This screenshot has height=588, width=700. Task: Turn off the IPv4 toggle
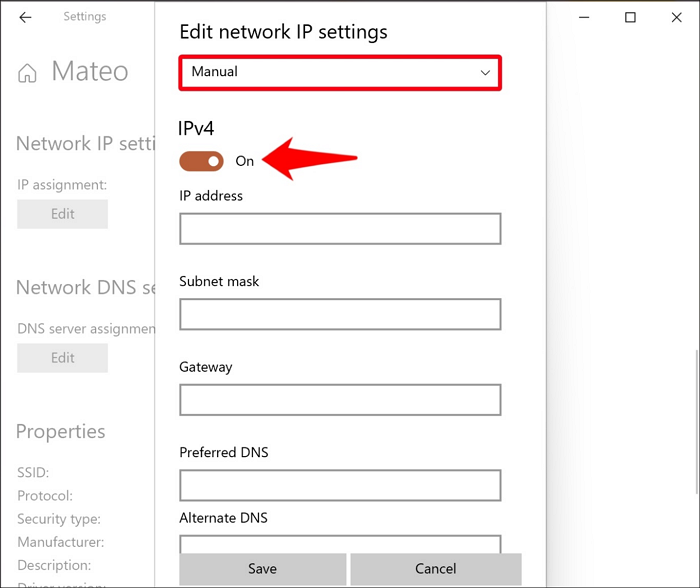click(x=202, y=161)
